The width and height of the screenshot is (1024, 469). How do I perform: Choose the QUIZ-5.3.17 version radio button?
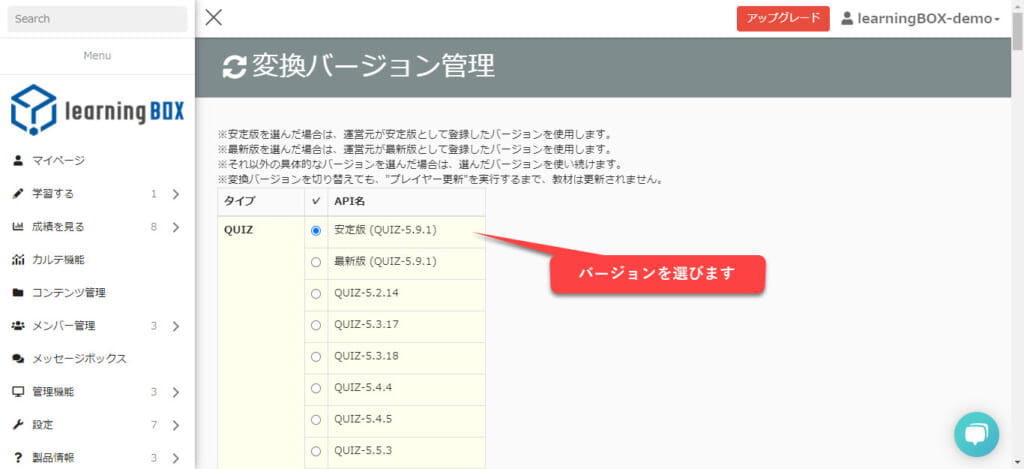click(316, 325)
